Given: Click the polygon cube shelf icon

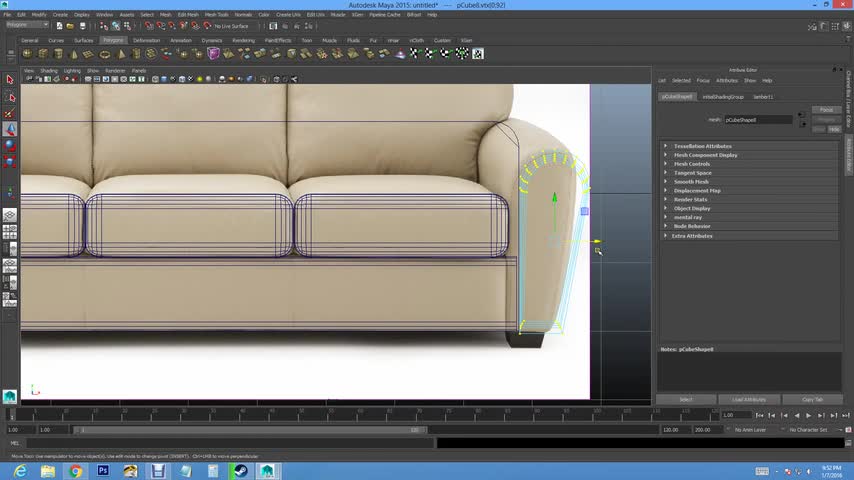Looking at the screenshot, I should [x=42, y=53].
